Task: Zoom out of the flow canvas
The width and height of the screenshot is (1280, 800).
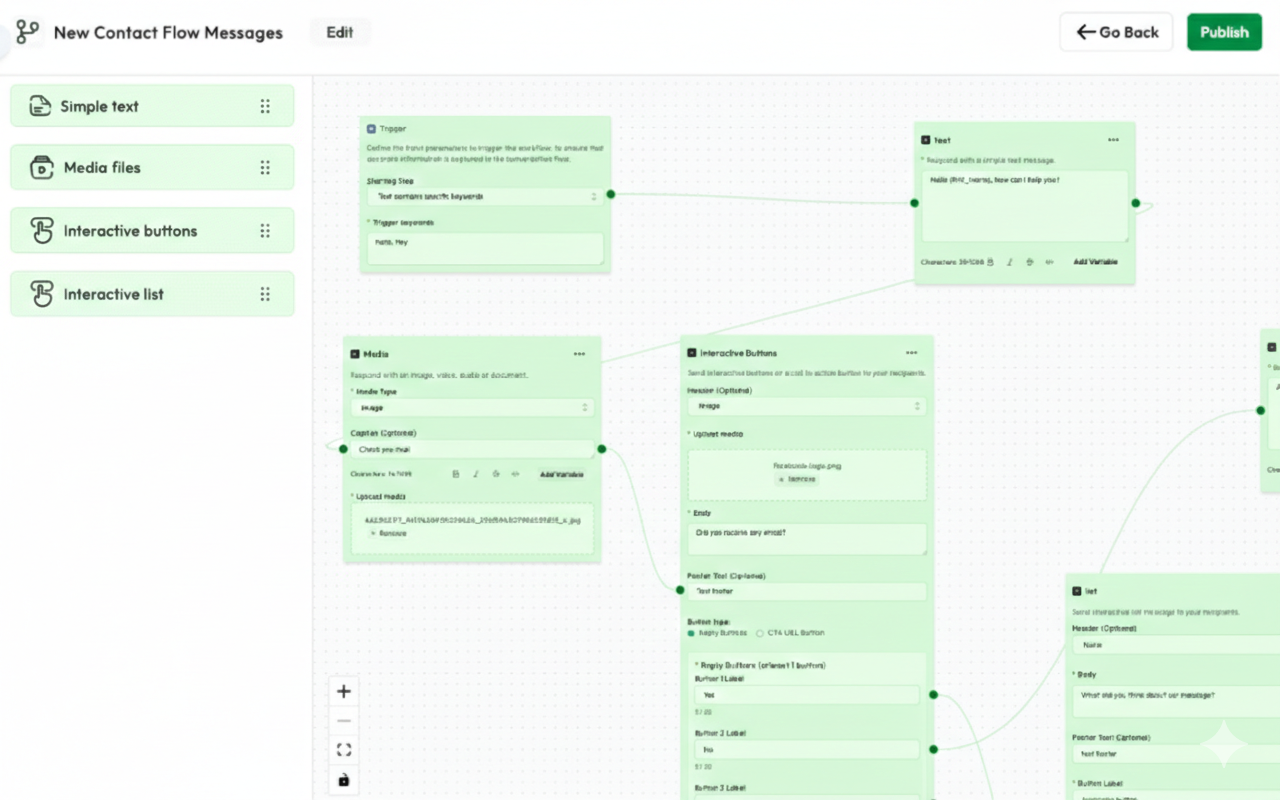Action: pos(344,721)
